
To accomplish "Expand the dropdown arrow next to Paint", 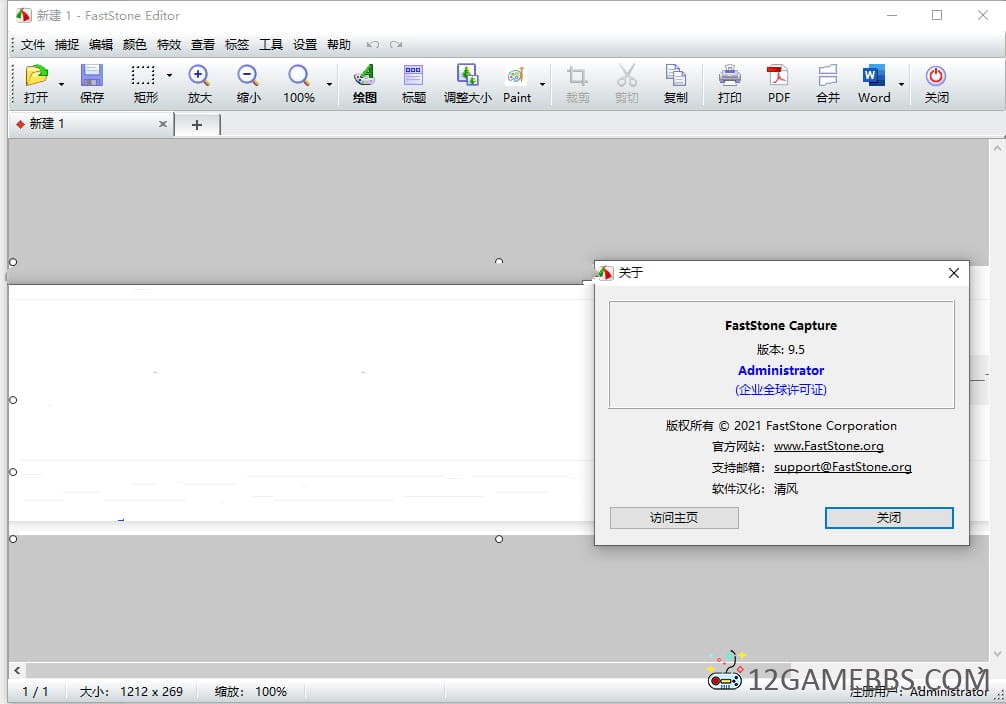I will point(542,84).
